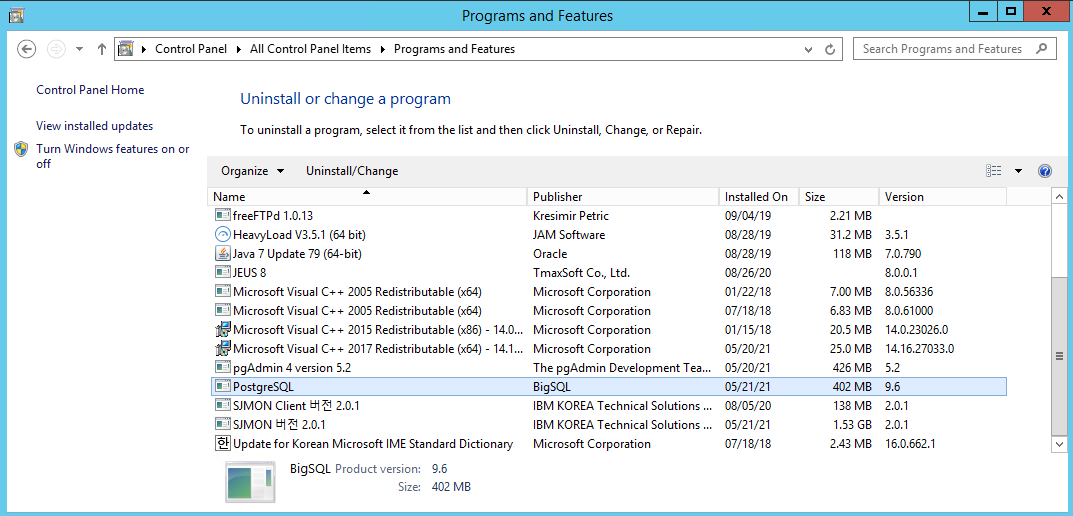This screenshot has height=516, width=1073.
Task: Open help with the blue question icon
Action: [x=1045, y=171]
